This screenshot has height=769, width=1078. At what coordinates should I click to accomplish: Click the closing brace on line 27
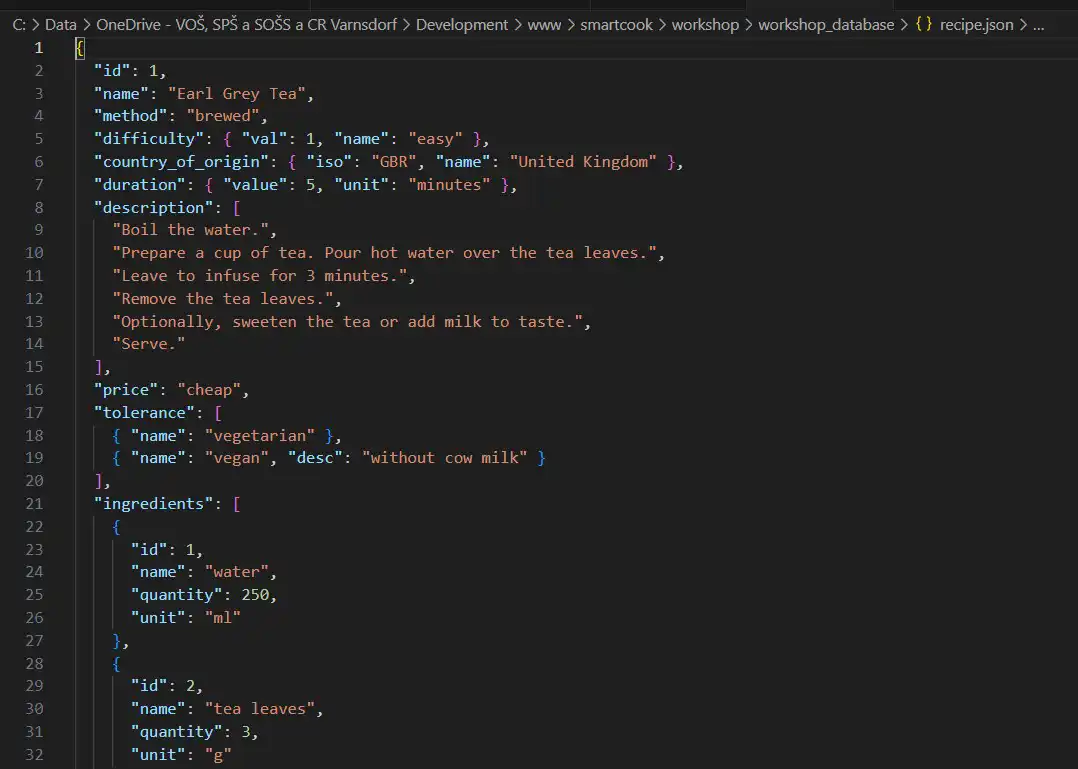116,640
